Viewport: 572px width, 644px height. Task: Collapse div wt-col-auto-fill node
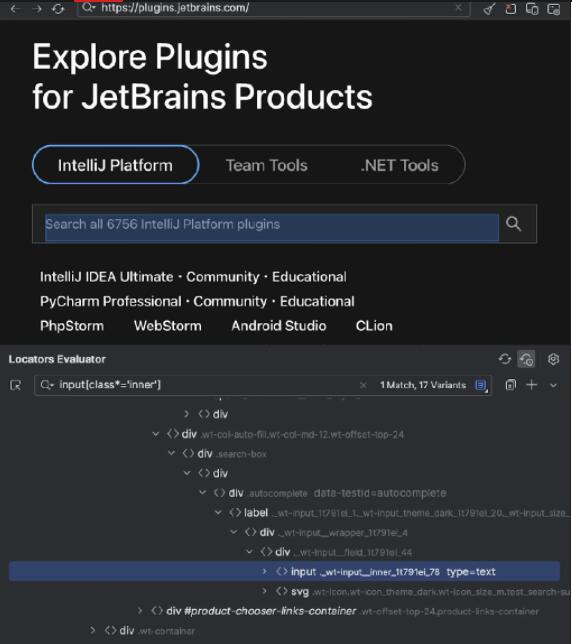pos(156,434)
